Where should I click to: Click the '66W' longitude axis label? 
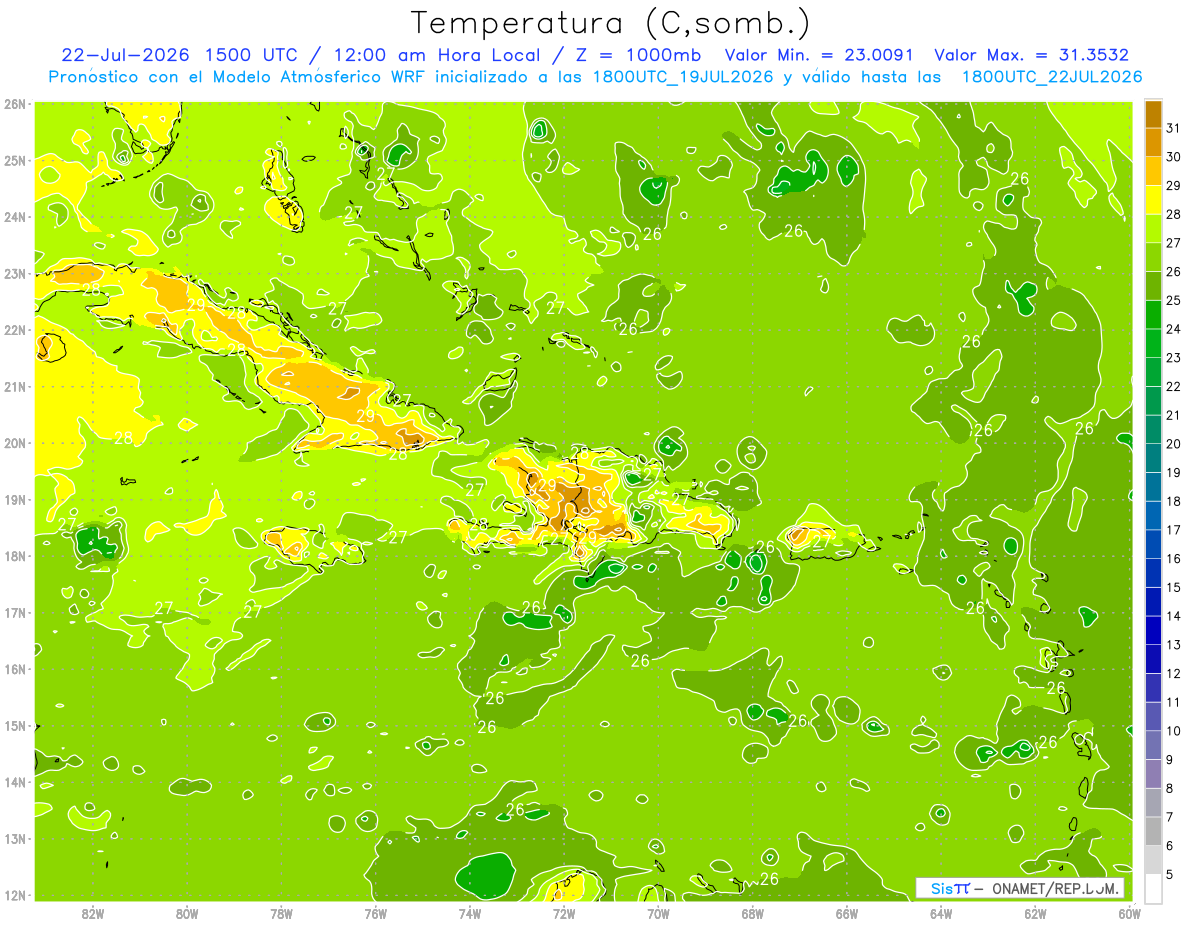pos(847,913)
